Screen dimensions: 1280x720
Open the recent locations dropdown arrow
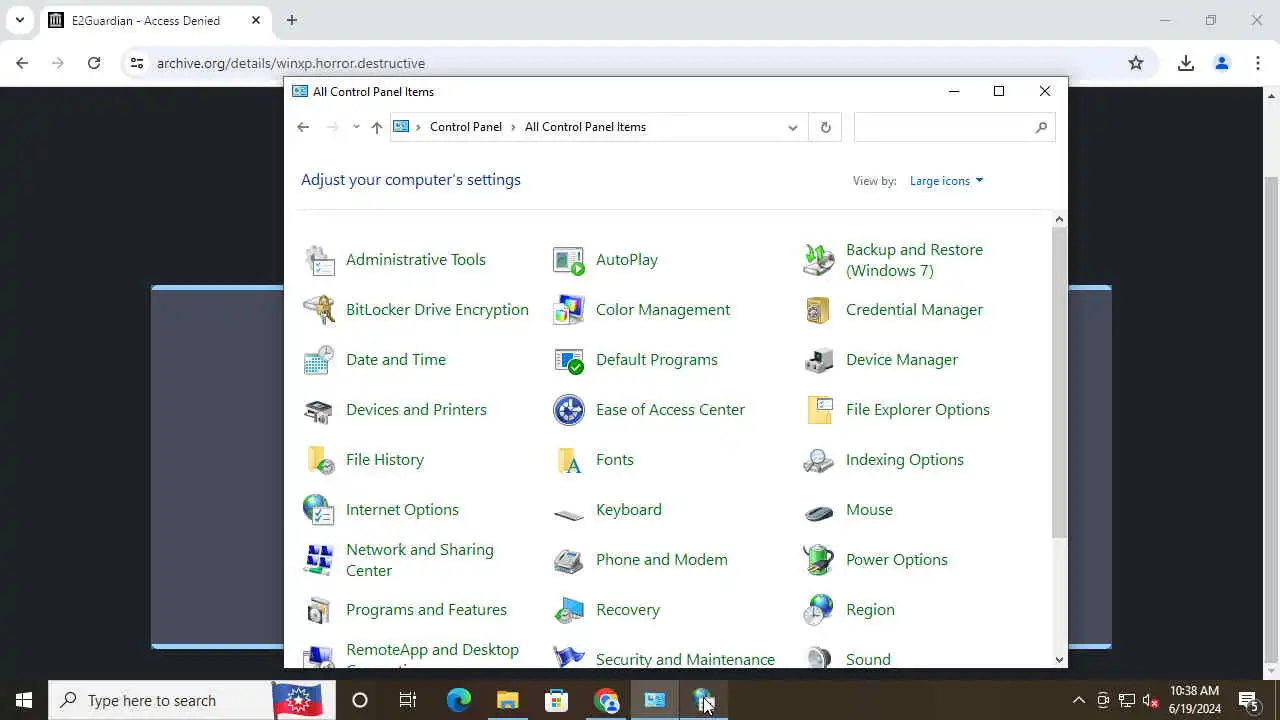pos(356,127)
